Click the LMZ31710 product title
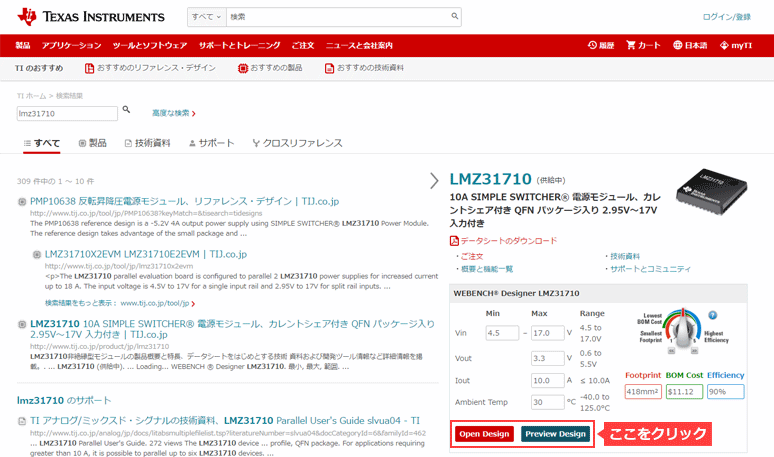 490,179
